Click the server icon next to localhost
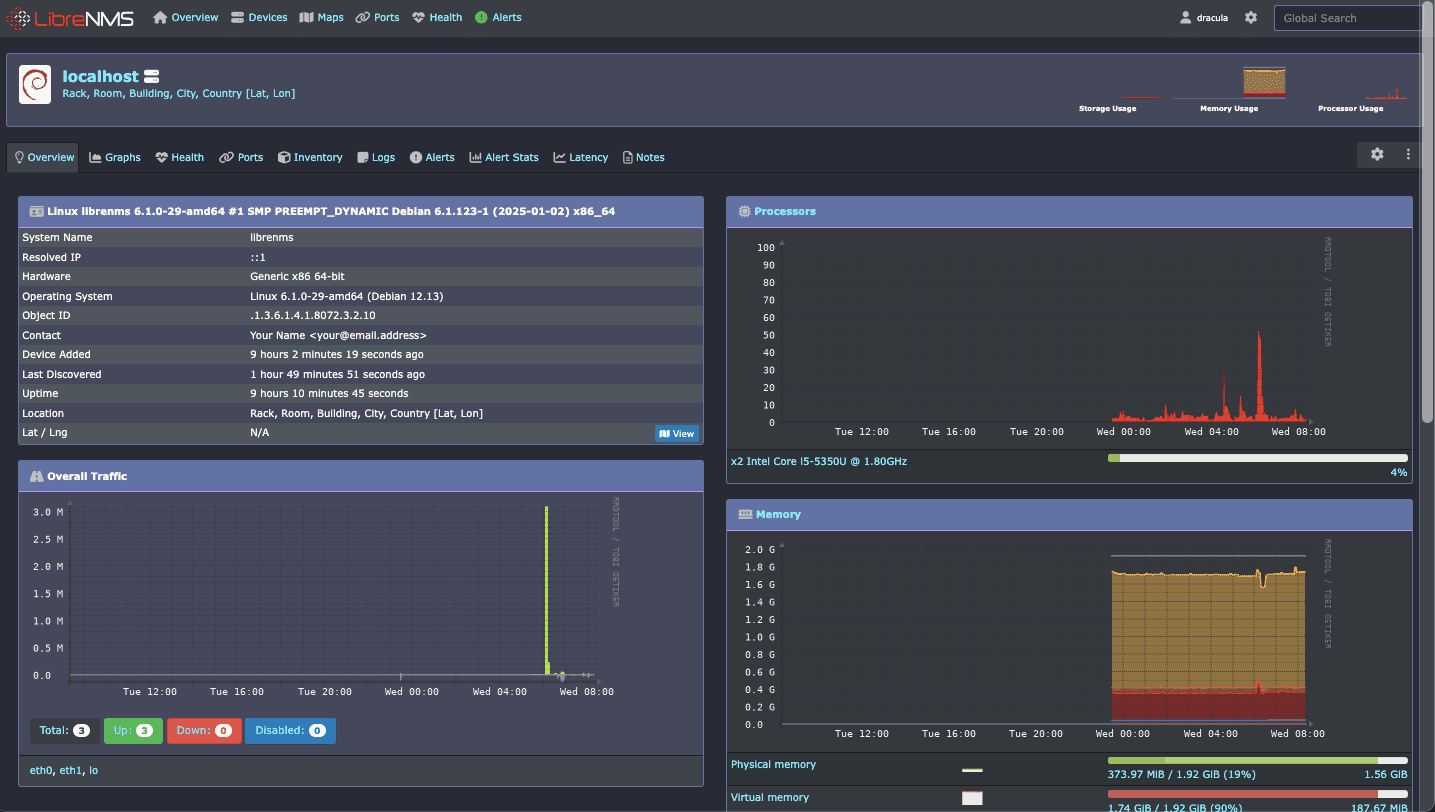Viewport: 1435px width, 812px height. tap(150, 75)
